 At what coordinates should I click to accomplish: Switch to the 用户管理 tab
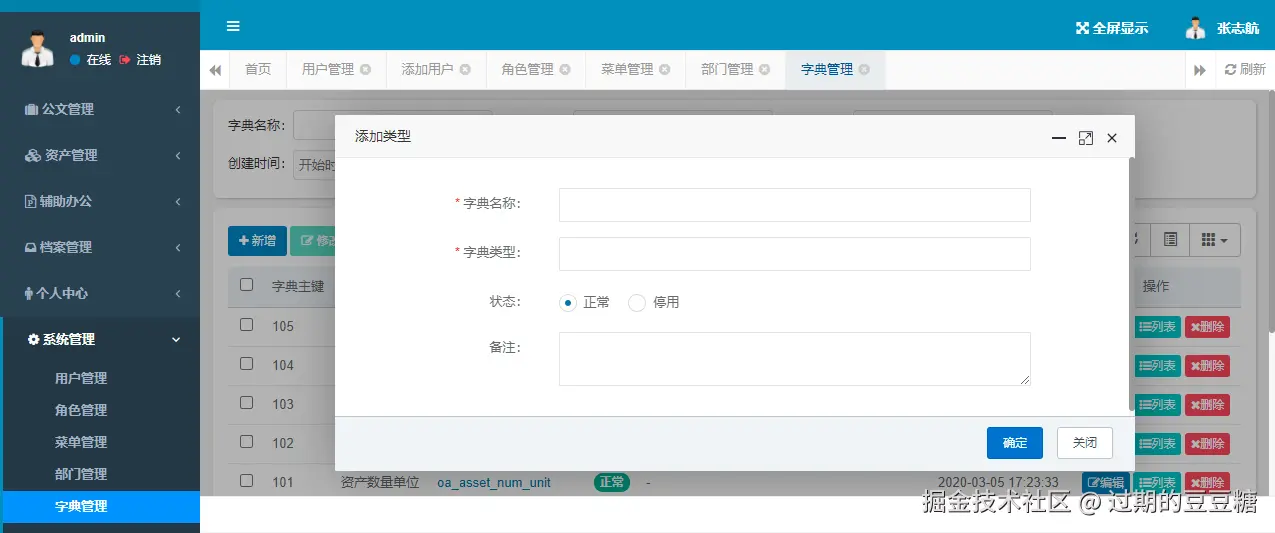pyautogui.click(x=328, y=70)
